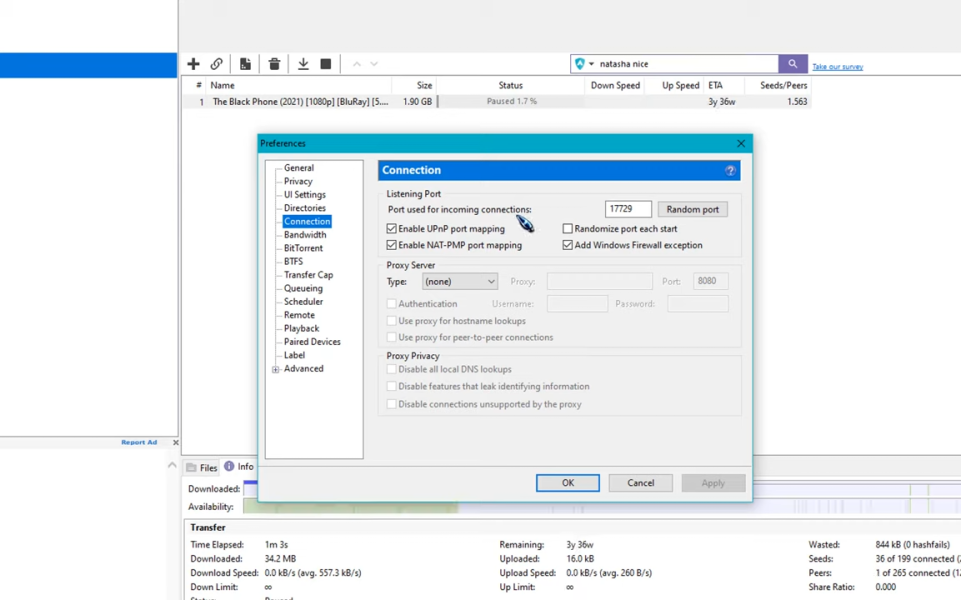This screenshot has width=961, height=600.
Task: Select Playback in Preferences tree
Action: (301, 328)
